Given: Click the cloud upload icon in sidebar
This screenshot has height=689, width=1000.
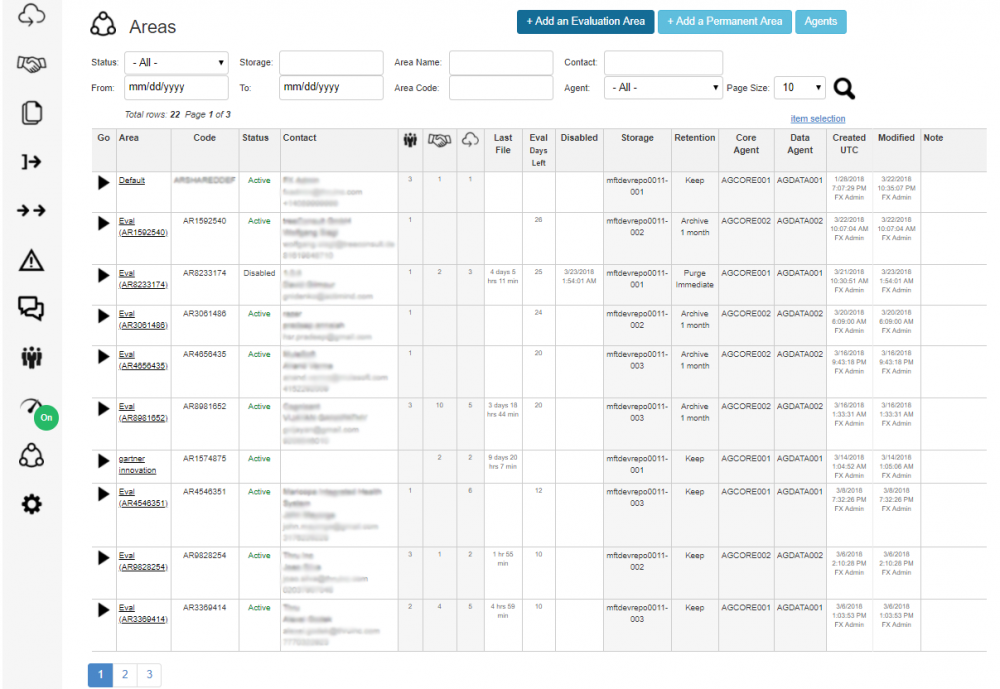Looking at the screenshot, I should click(32, 15).
